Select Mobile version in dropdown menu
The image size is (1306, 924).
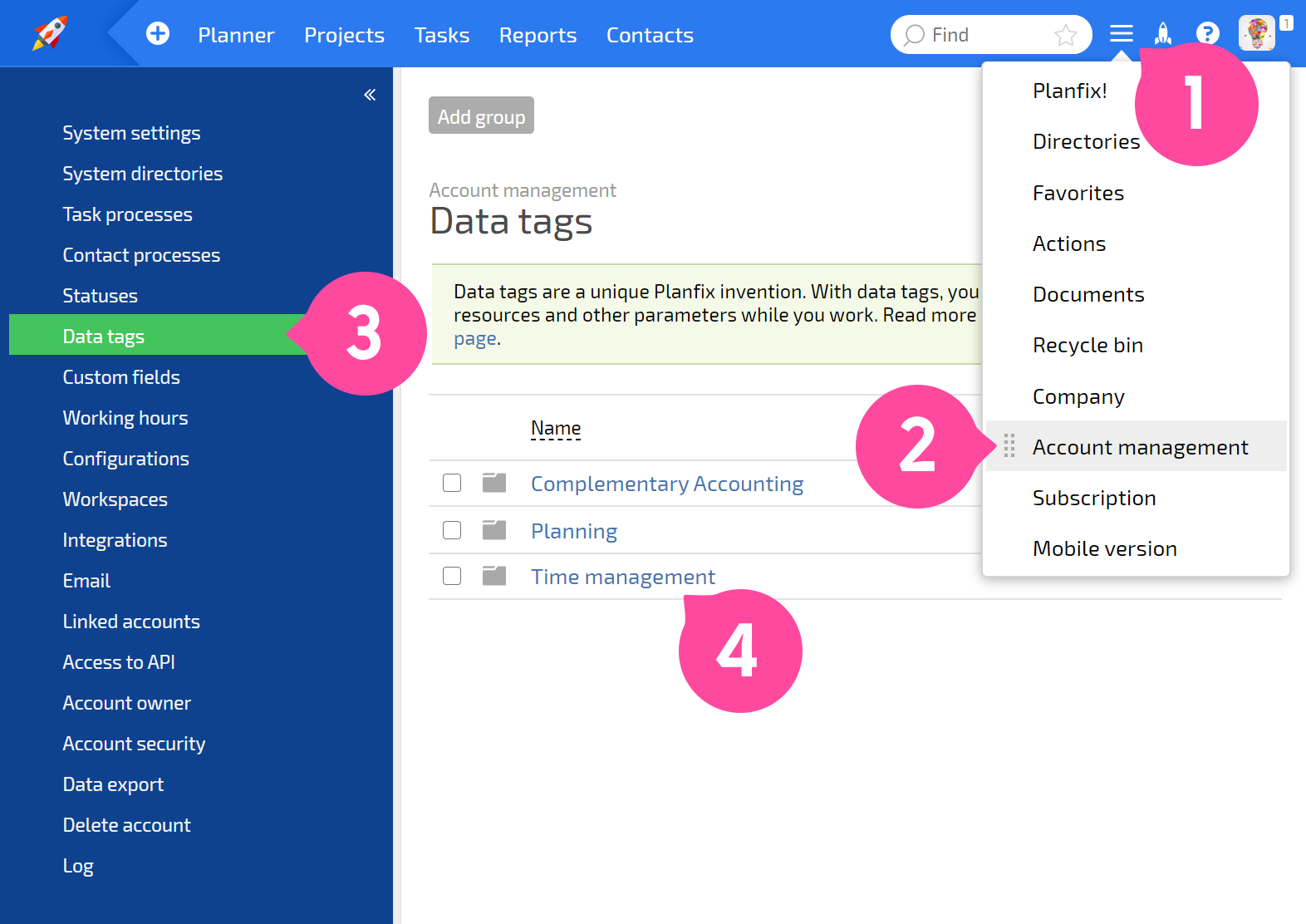coord(1105,548)
